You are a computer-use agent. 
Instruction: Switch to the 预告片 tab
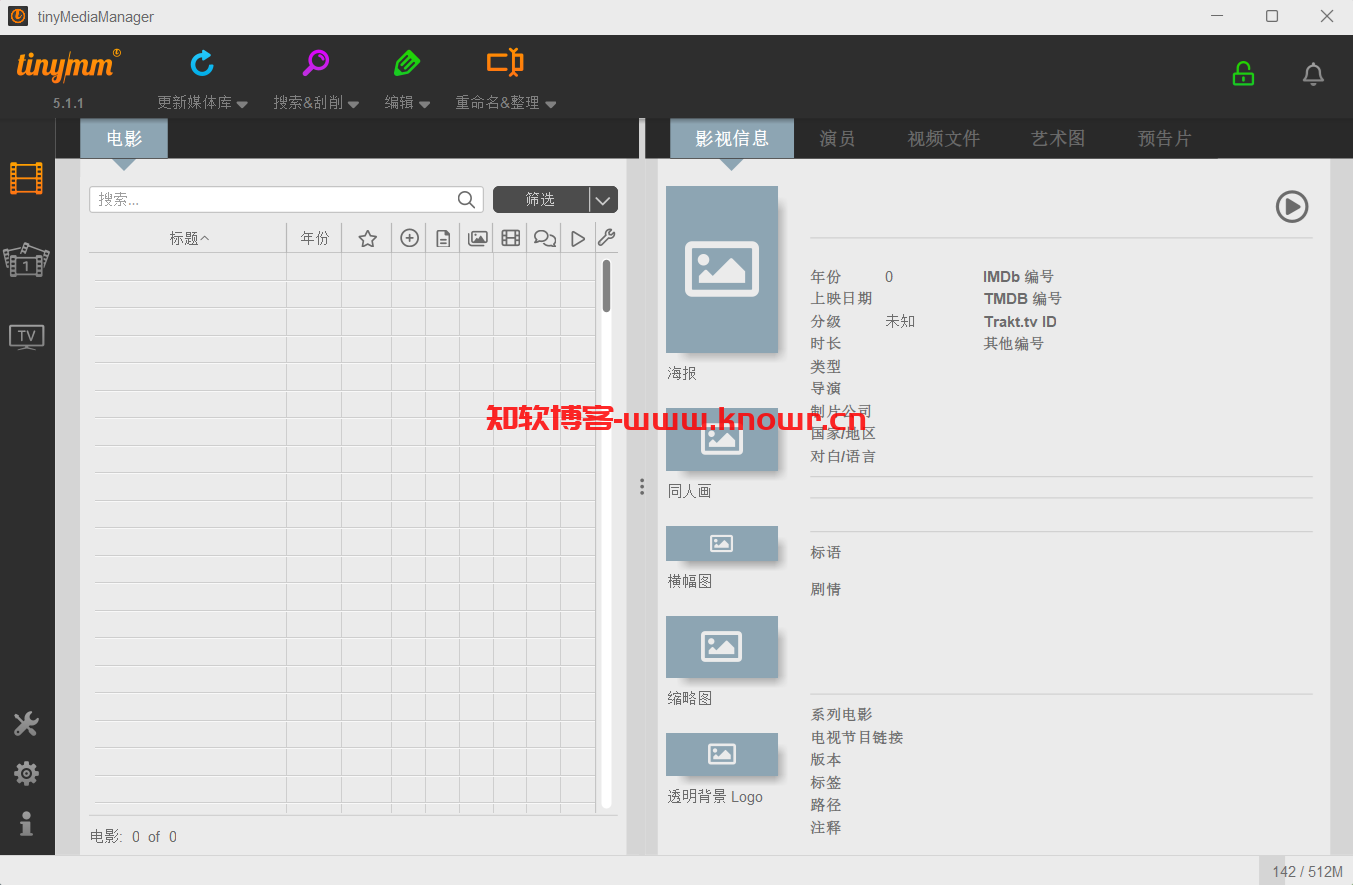click(1165, 139)
